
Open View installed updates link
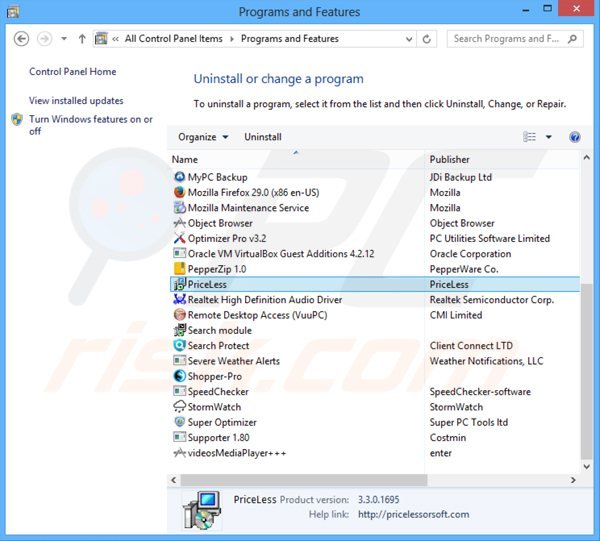[x=76, y=101]
